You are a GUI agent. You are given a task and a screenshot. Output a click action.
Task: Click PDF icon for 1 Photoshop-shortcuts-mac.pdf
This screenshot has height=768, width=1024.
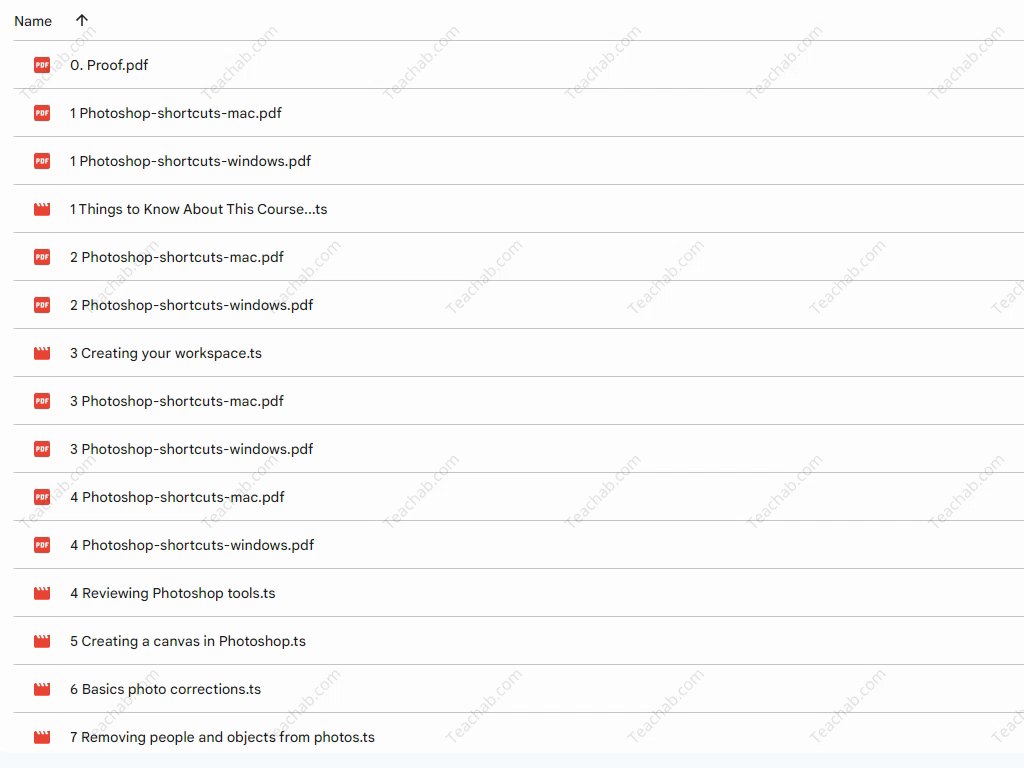pos(42,113)
